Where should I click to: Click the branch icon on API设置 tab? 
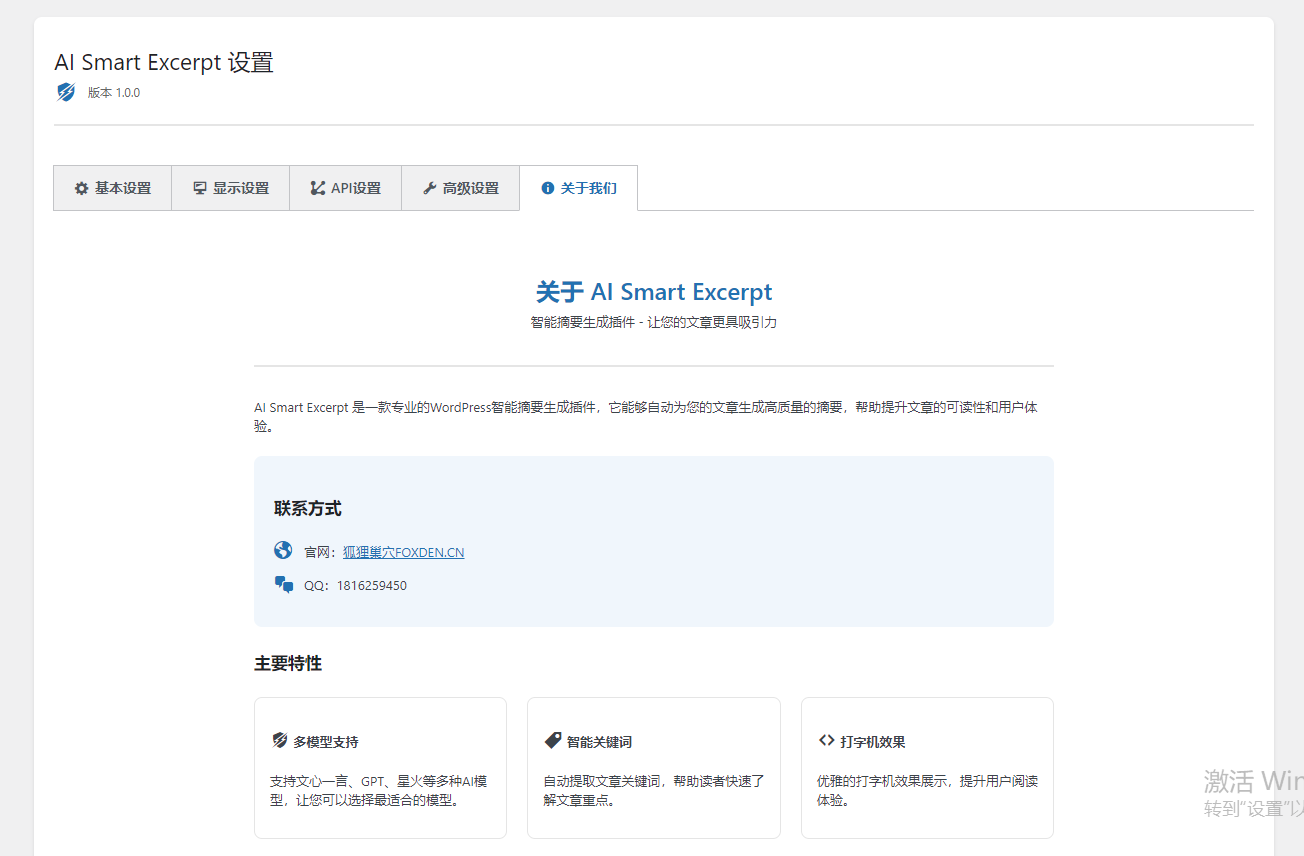coord(318,188)
